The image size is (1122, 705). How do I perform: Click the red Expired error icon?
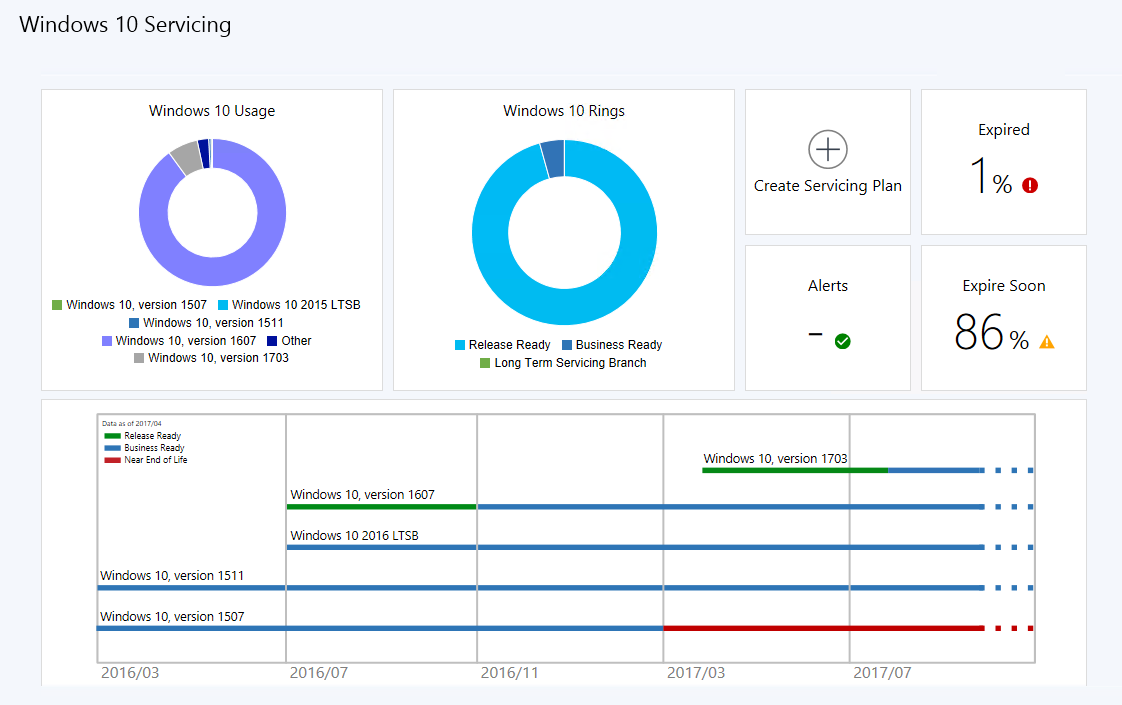1030,185
